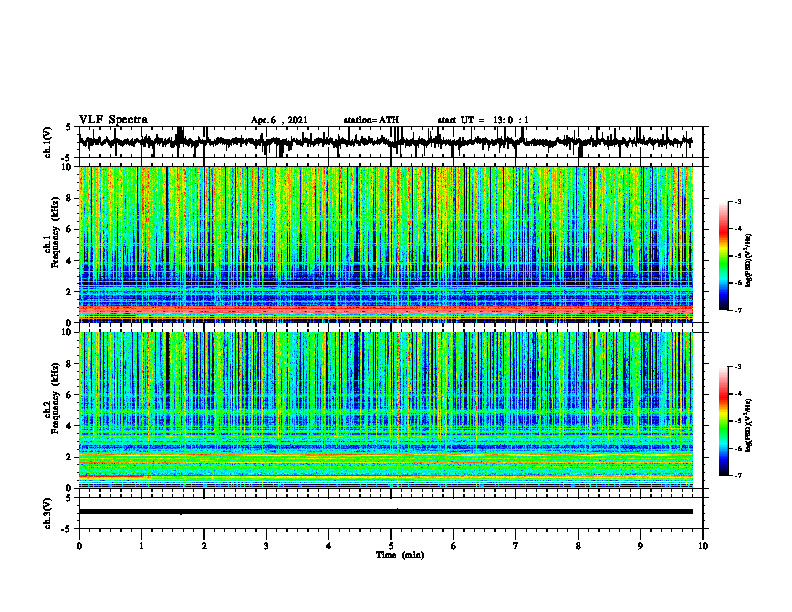Click inside the ch.1 spectrogram panel
792x612 pixels.
pos(385,244)
